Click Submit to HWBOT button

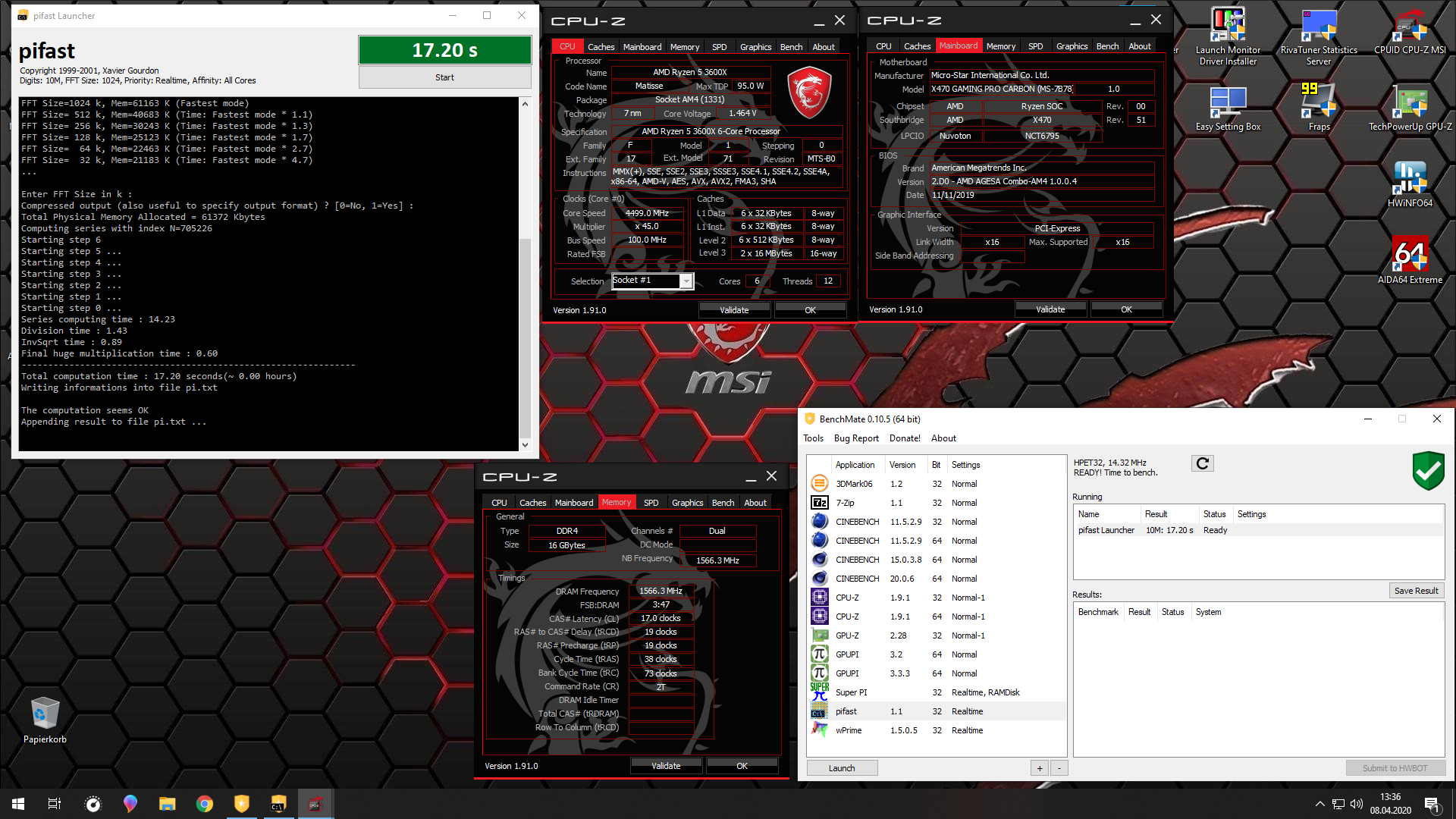(x=1395, y=768)
